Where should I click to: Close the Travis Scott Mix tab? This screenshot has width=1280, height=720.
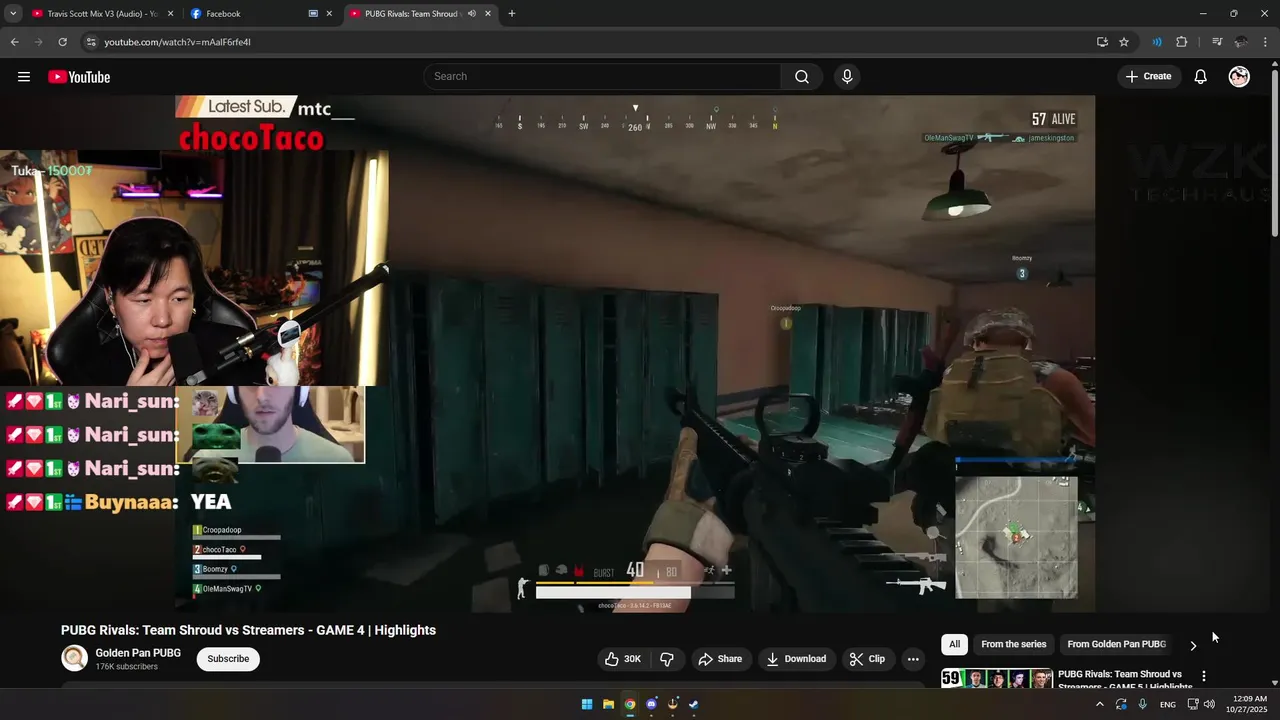(171, 14)
